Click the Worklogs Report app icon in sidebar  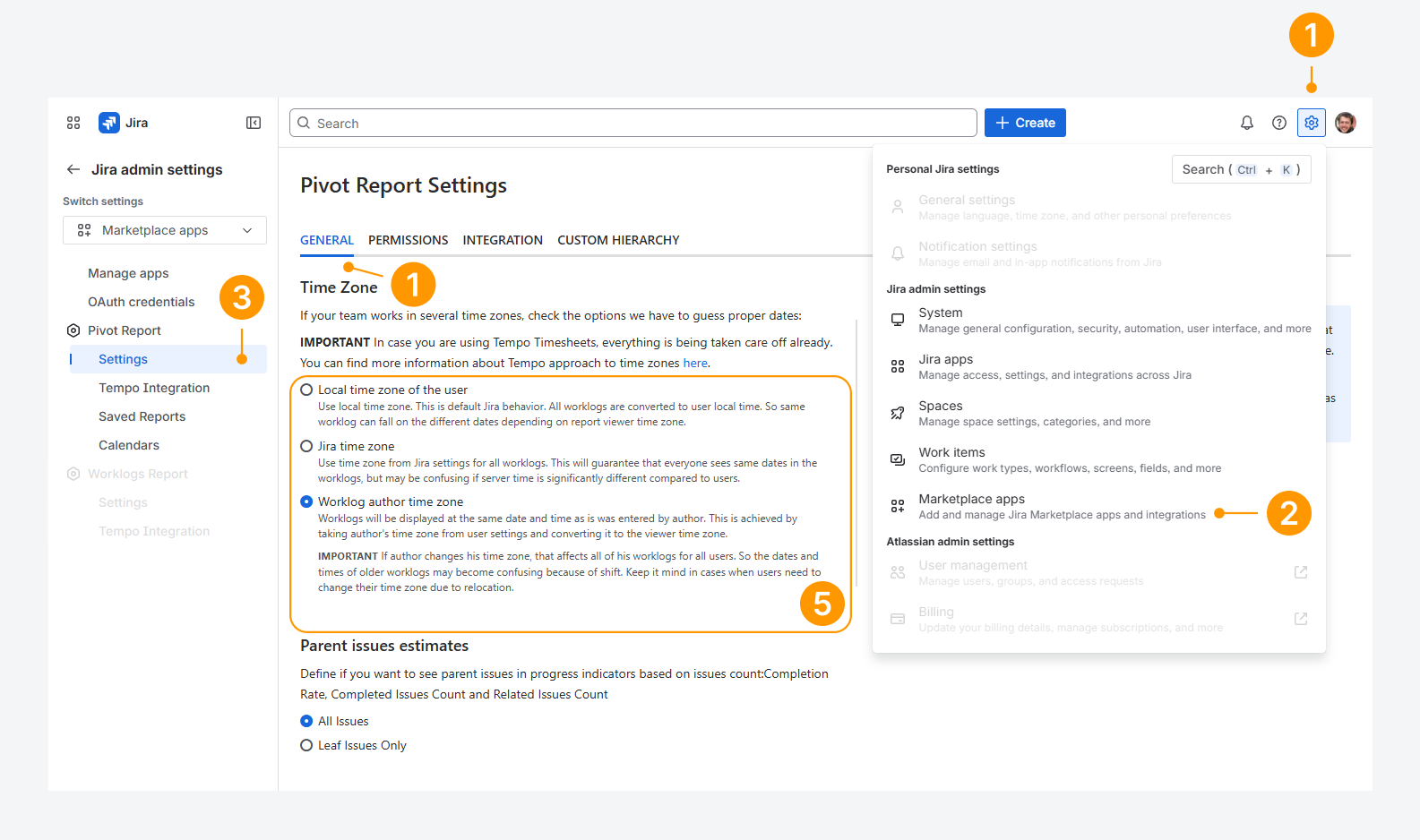click(73, 474)
